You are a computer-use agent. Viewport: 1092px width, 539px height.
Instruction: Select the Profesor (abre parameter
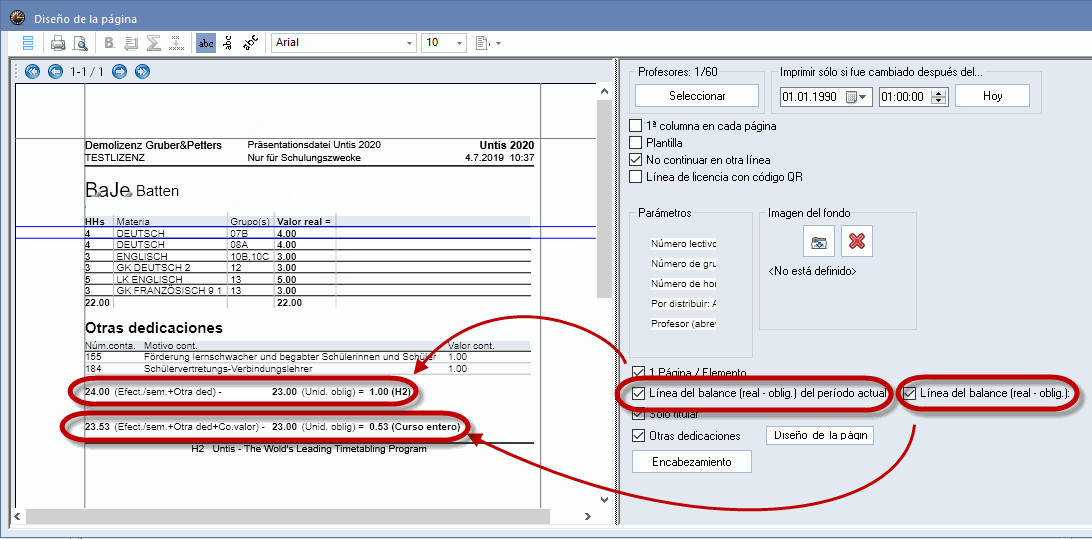coord(684,324)
